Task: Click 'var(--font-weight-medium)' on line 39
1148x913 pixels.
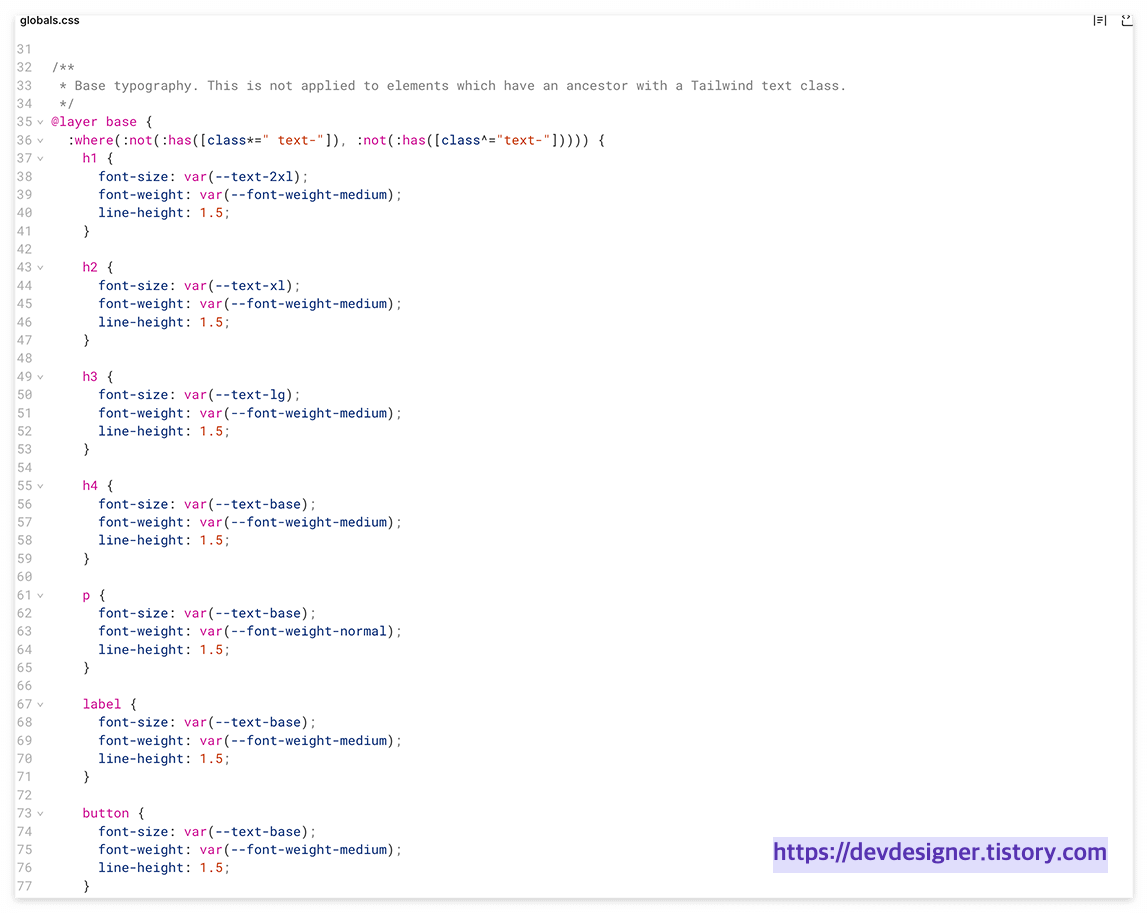Action: 297,195
